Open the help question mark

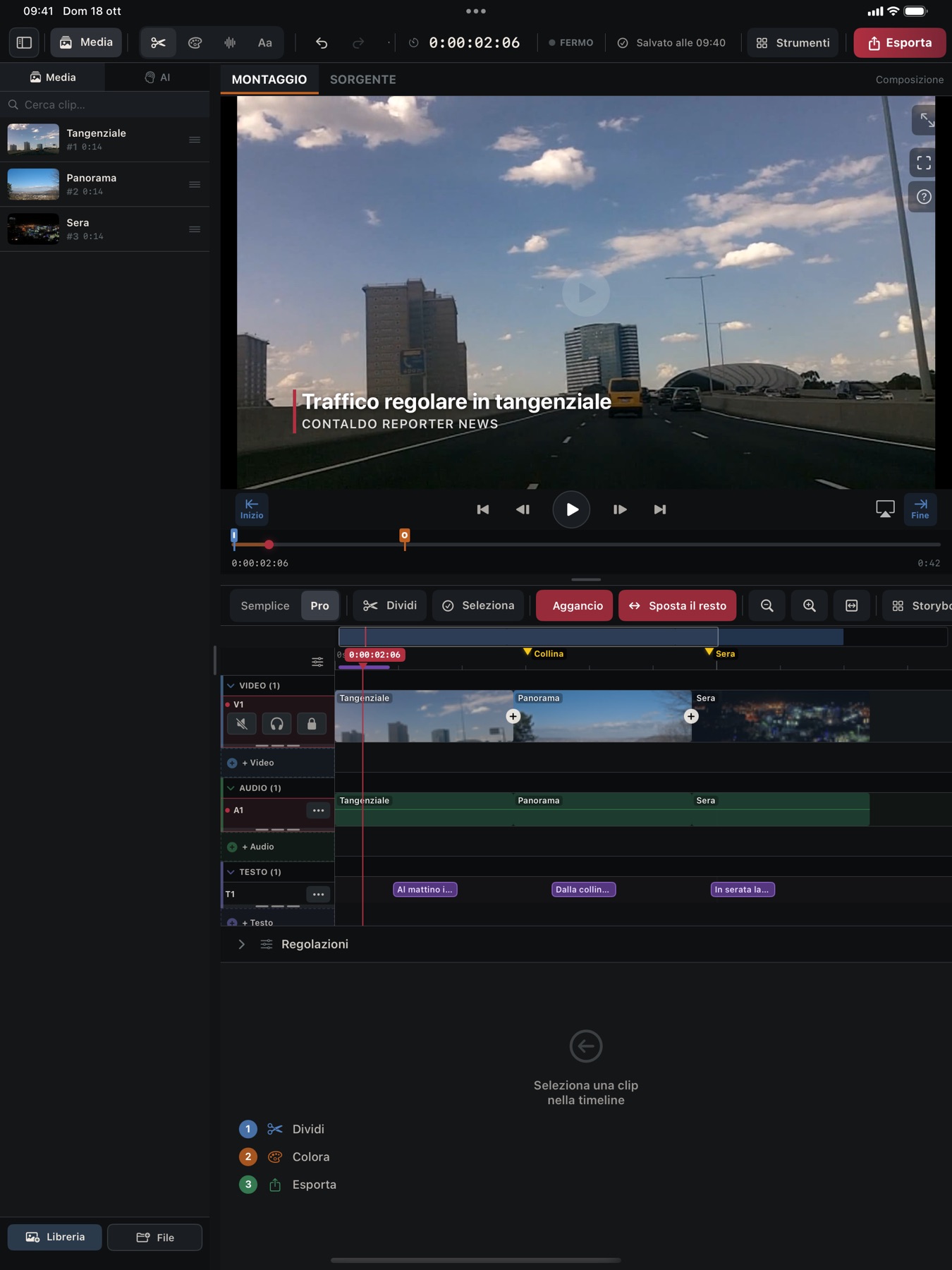coord(924,197)
